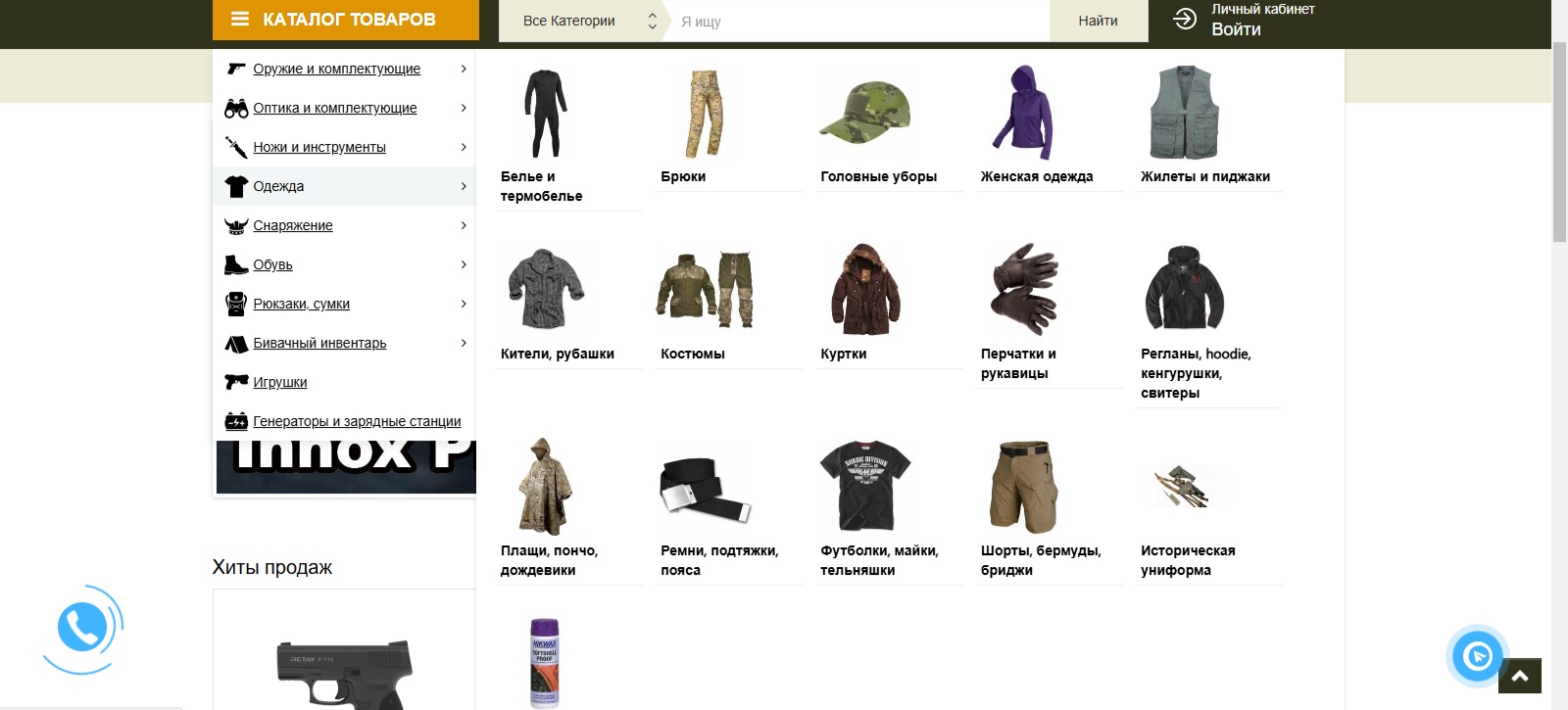Click the knife icon for Ножи и инструменты
This screenshot has width=1568, height=710.
tap(235, 147)
